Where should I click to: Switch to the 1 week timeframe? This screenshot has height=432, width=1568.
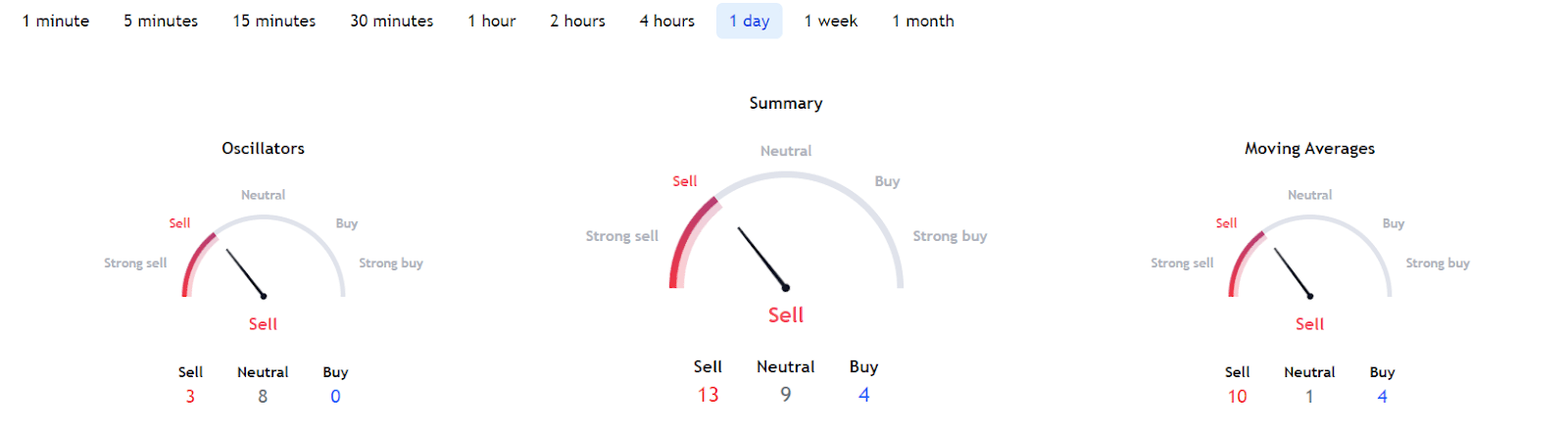pos(831,21)
